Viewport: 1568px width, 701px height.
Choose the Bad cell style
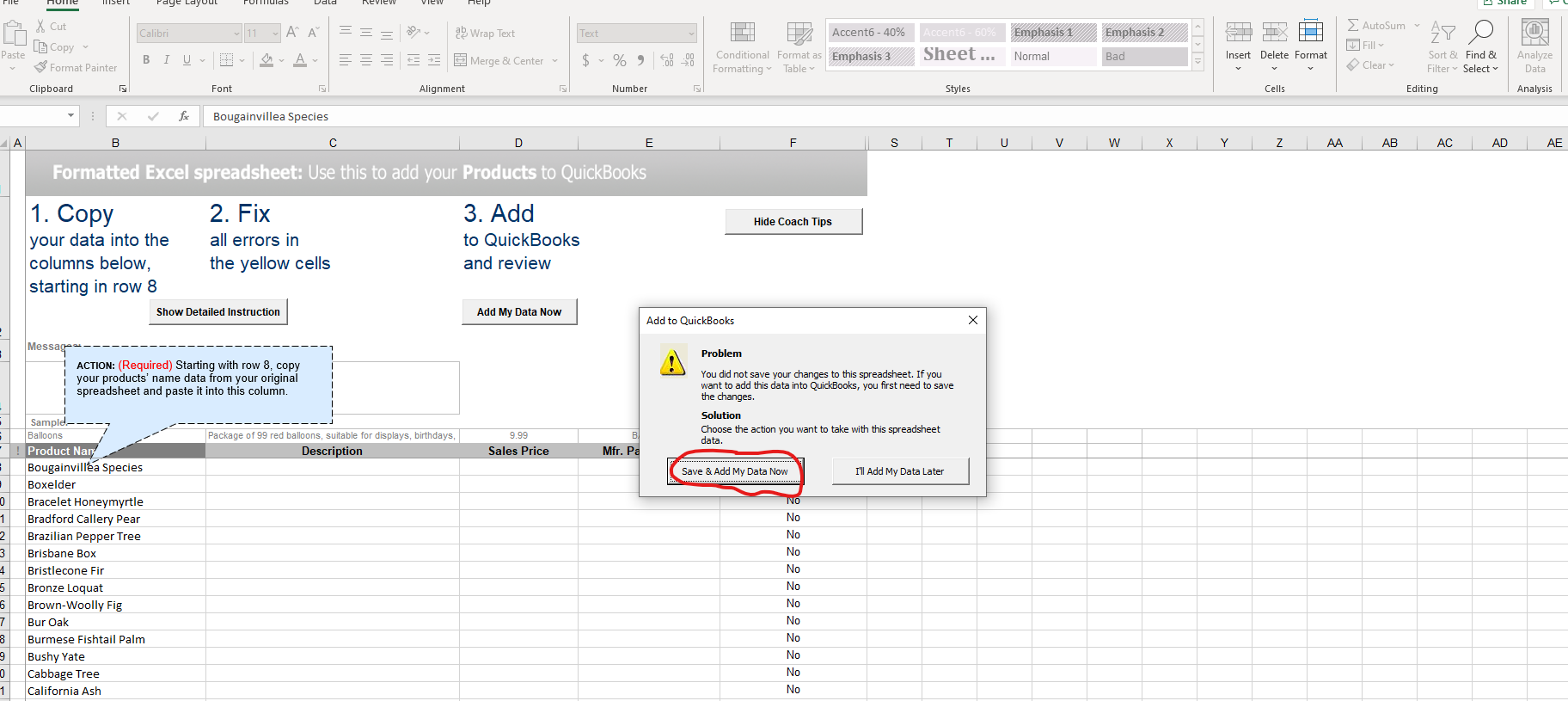tap(1144, 57)
